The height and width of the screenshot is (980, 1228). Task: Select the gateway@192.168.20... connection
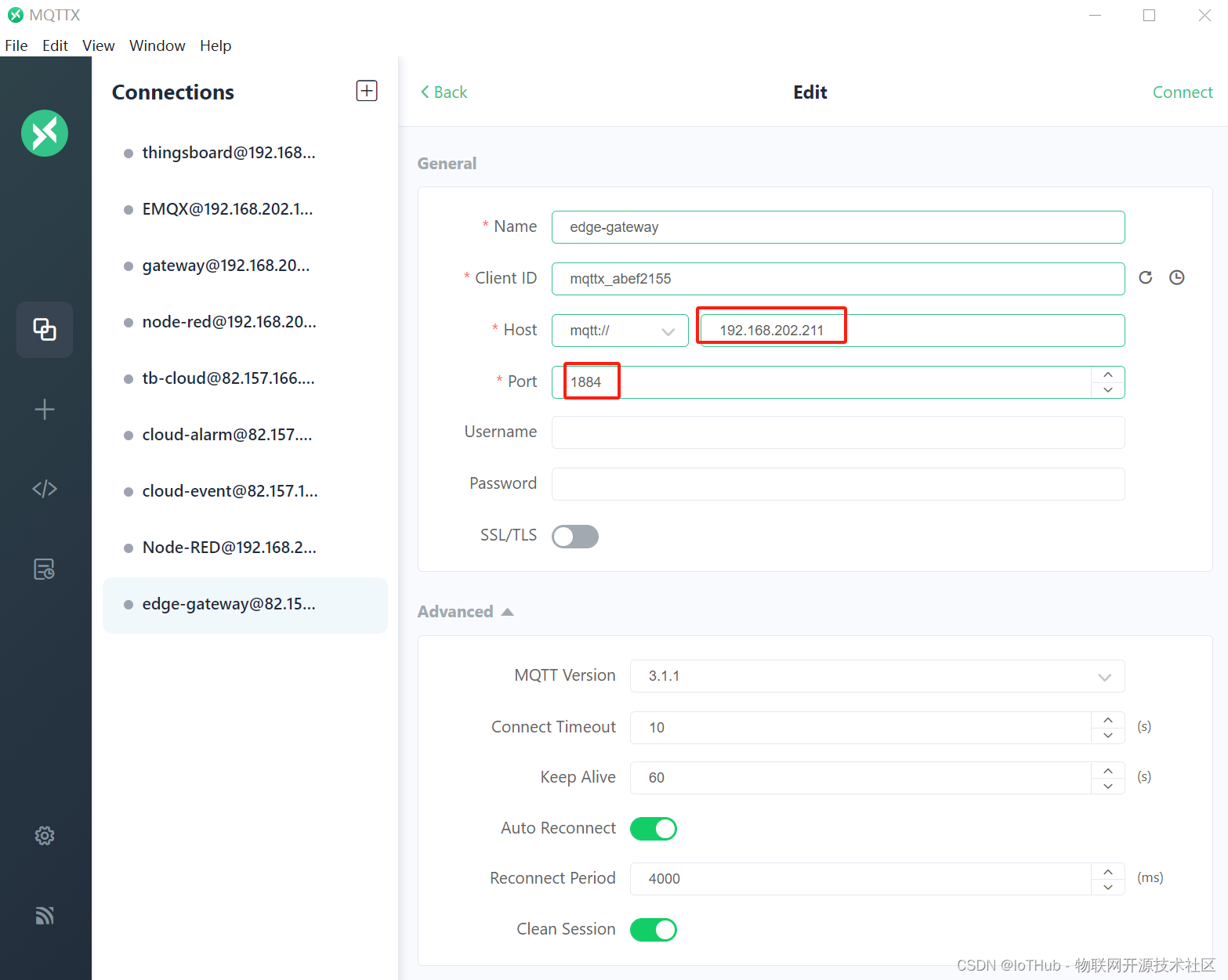(x=245, y=266)
